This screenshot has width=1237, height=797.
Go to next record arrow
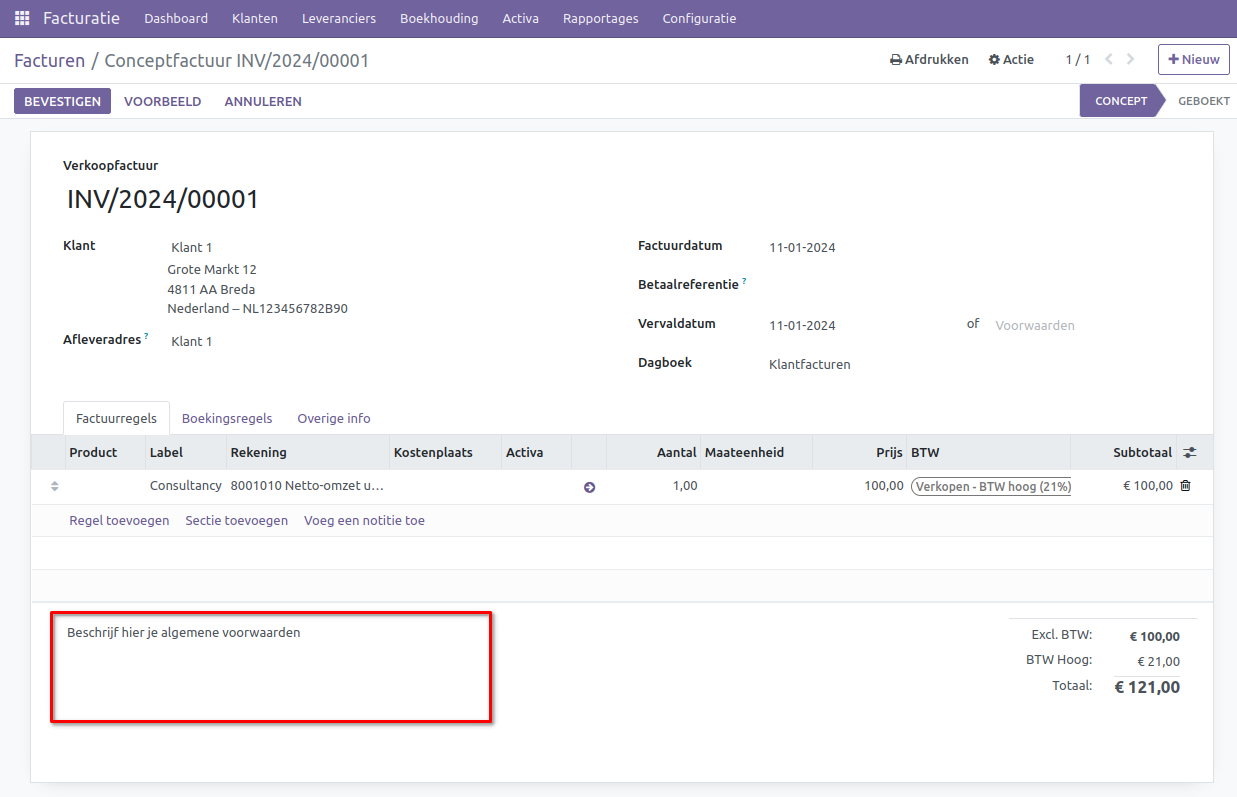point(1131,60)
